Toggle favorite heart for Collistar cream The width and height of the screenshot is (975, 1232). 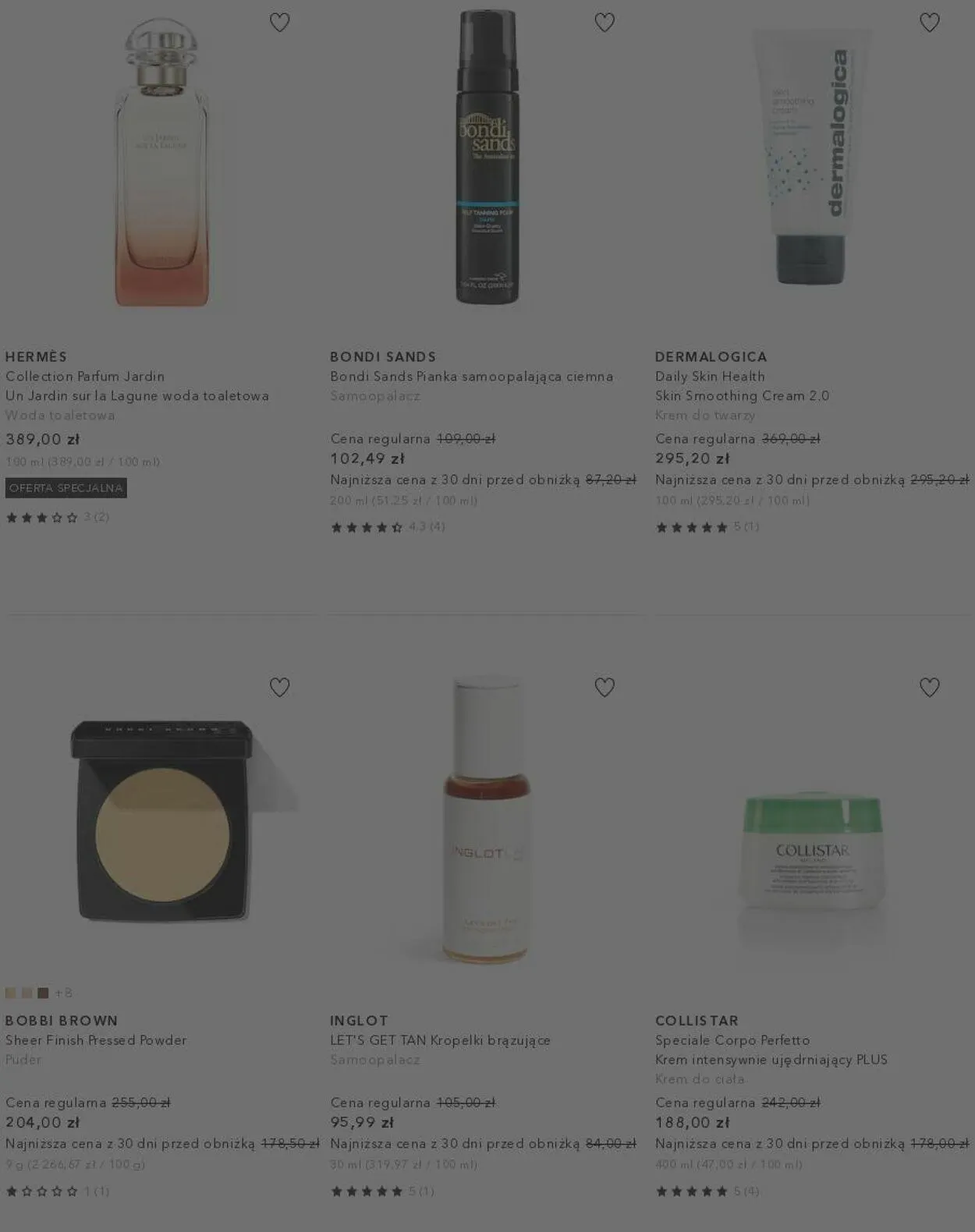[929, 687]
